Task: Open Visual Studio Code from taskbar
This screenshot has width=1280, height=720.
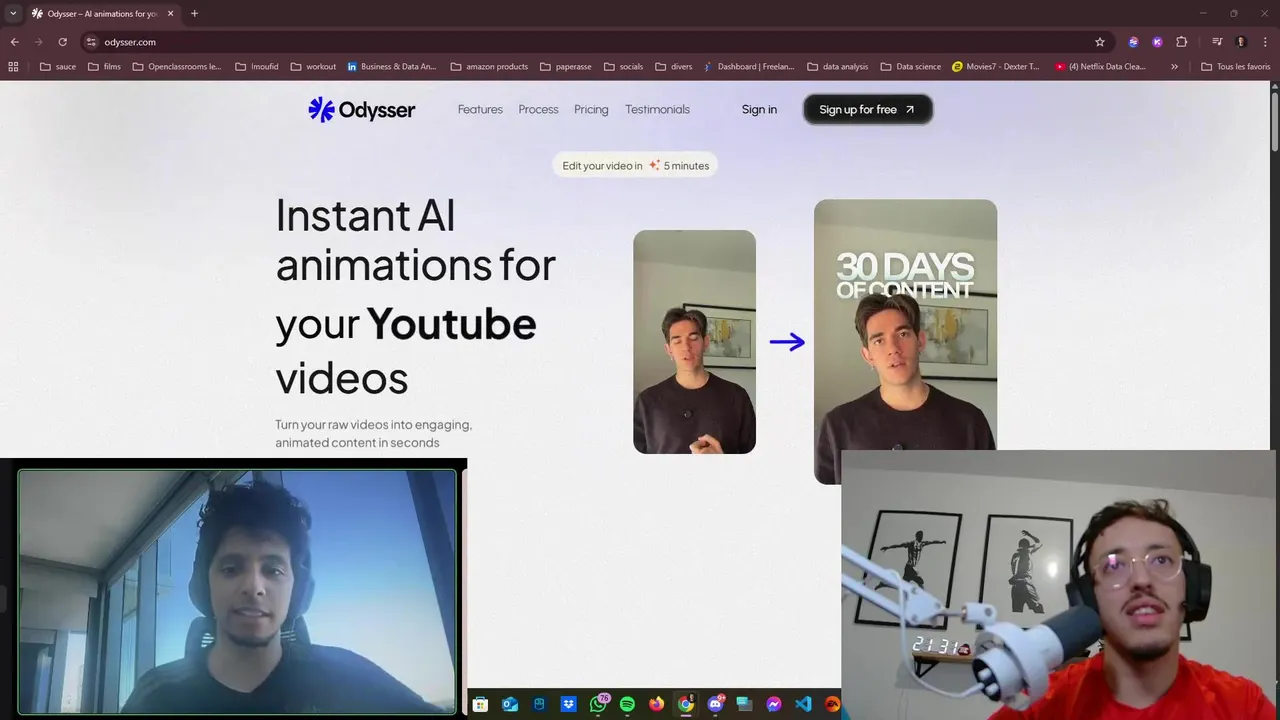Action: point(803,704)
